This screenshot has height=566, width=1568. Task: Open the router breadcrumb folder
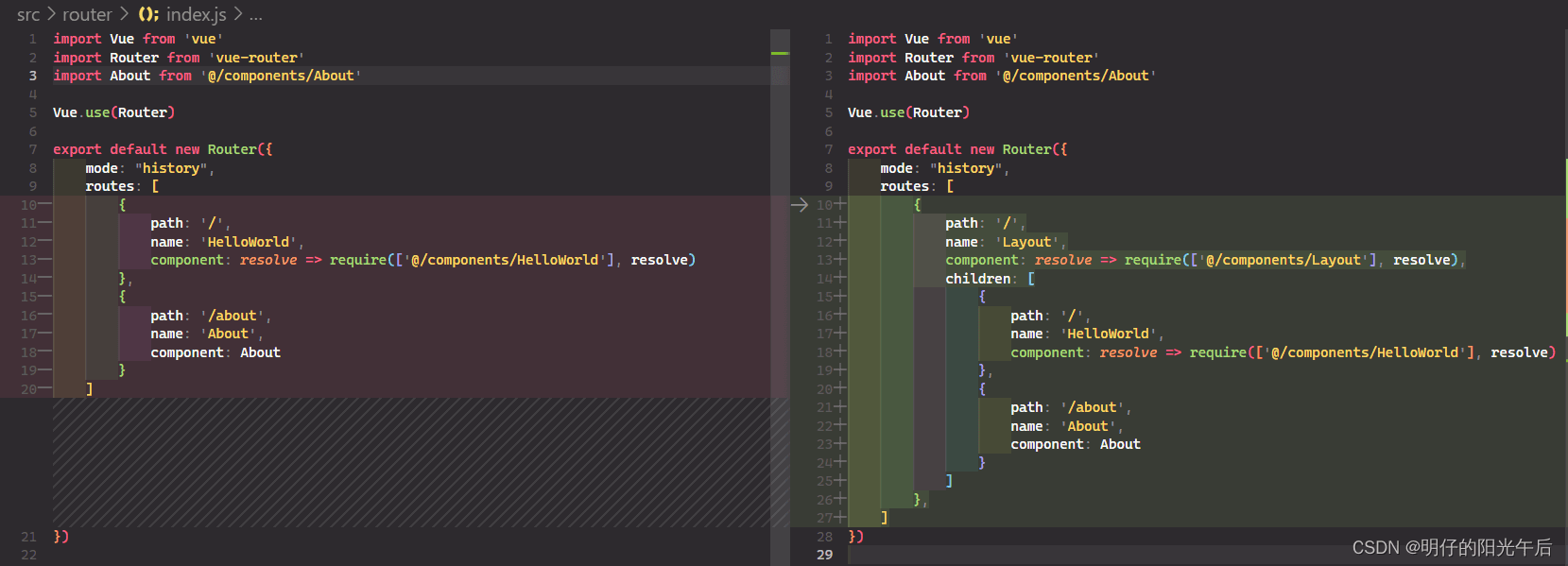pos(87,14)
